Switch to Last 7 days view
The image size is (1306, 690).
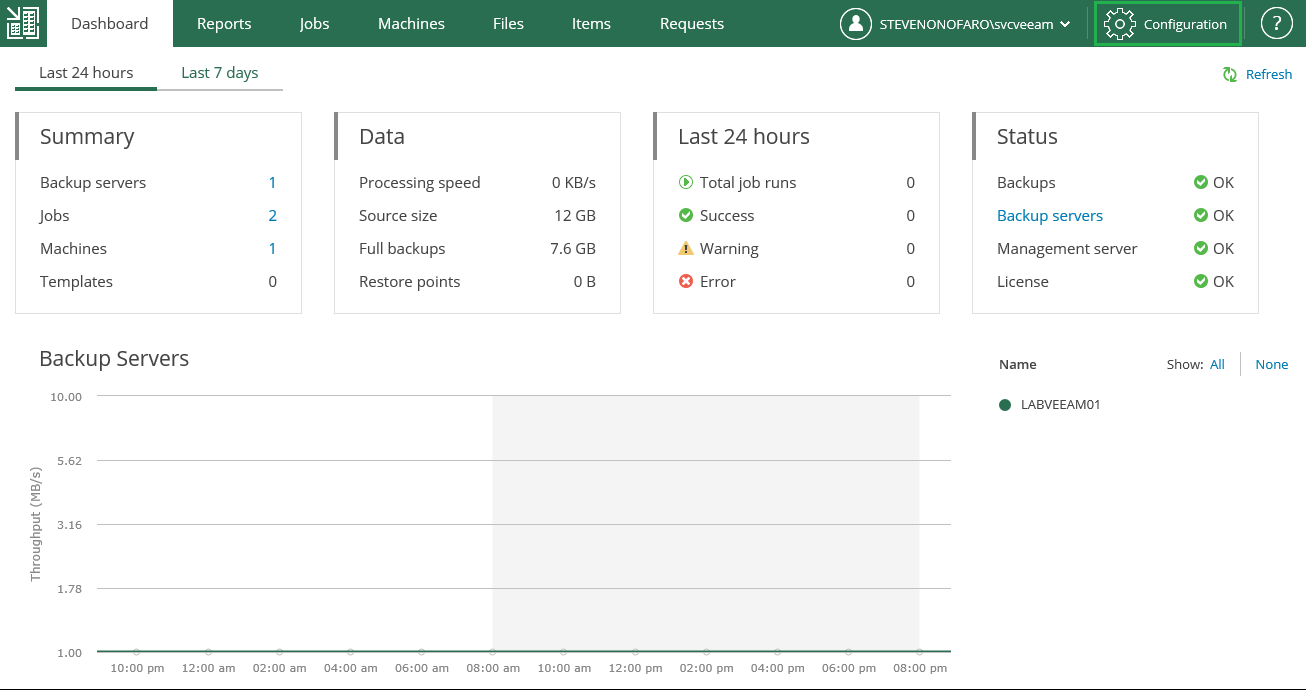(x=220, y=73)
